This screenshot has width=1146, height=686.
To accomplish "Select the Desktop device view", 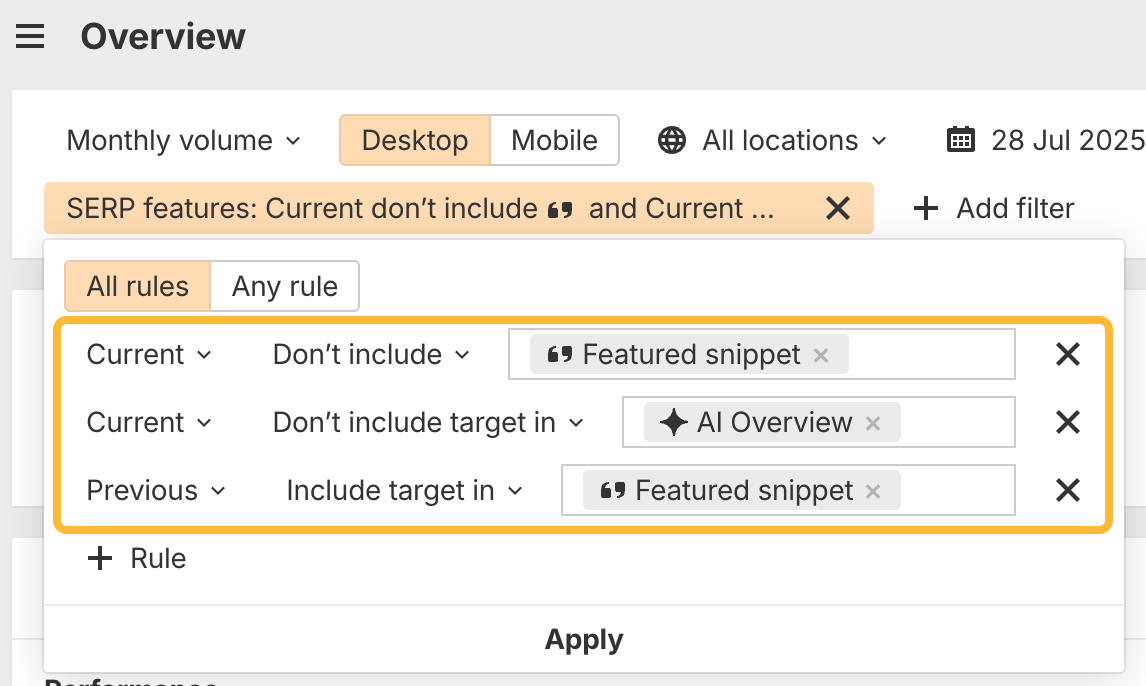I will click(415, 140).
